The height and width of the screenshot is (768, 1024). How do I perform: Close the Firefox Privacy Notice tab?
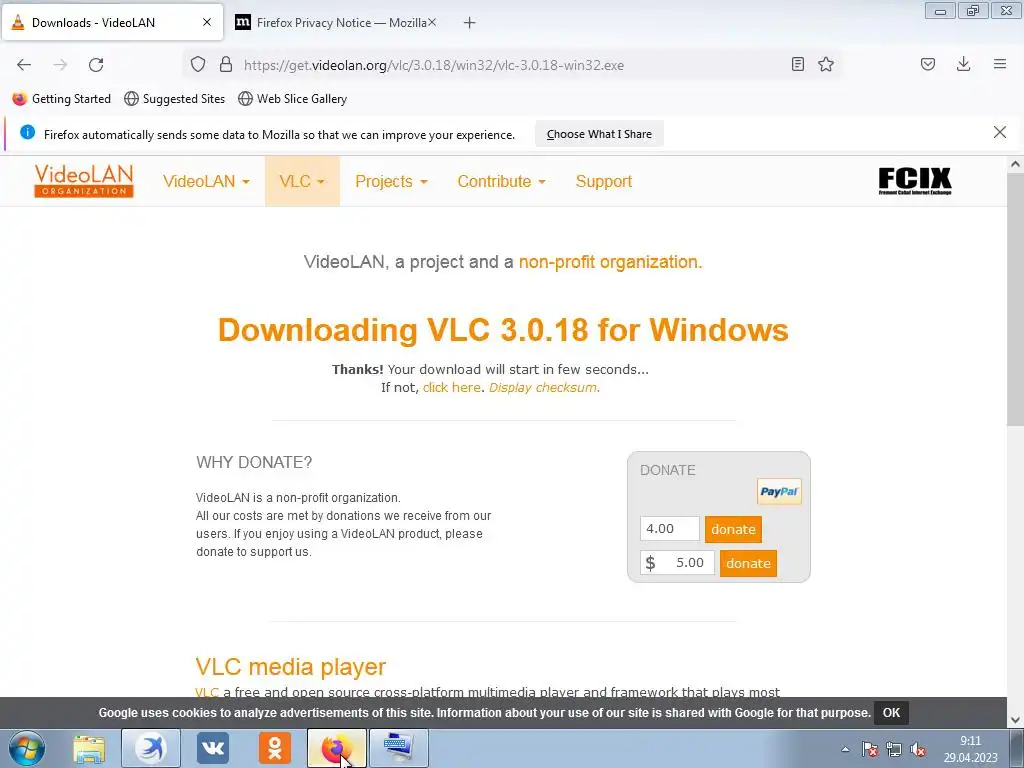(x=432, y=22)
